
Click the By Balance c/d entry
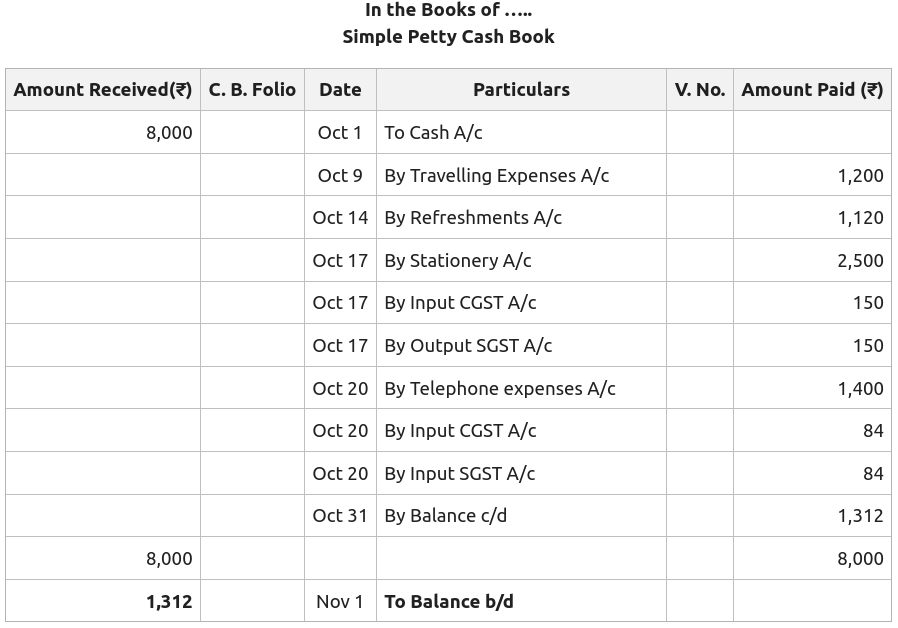click(445, 516)
